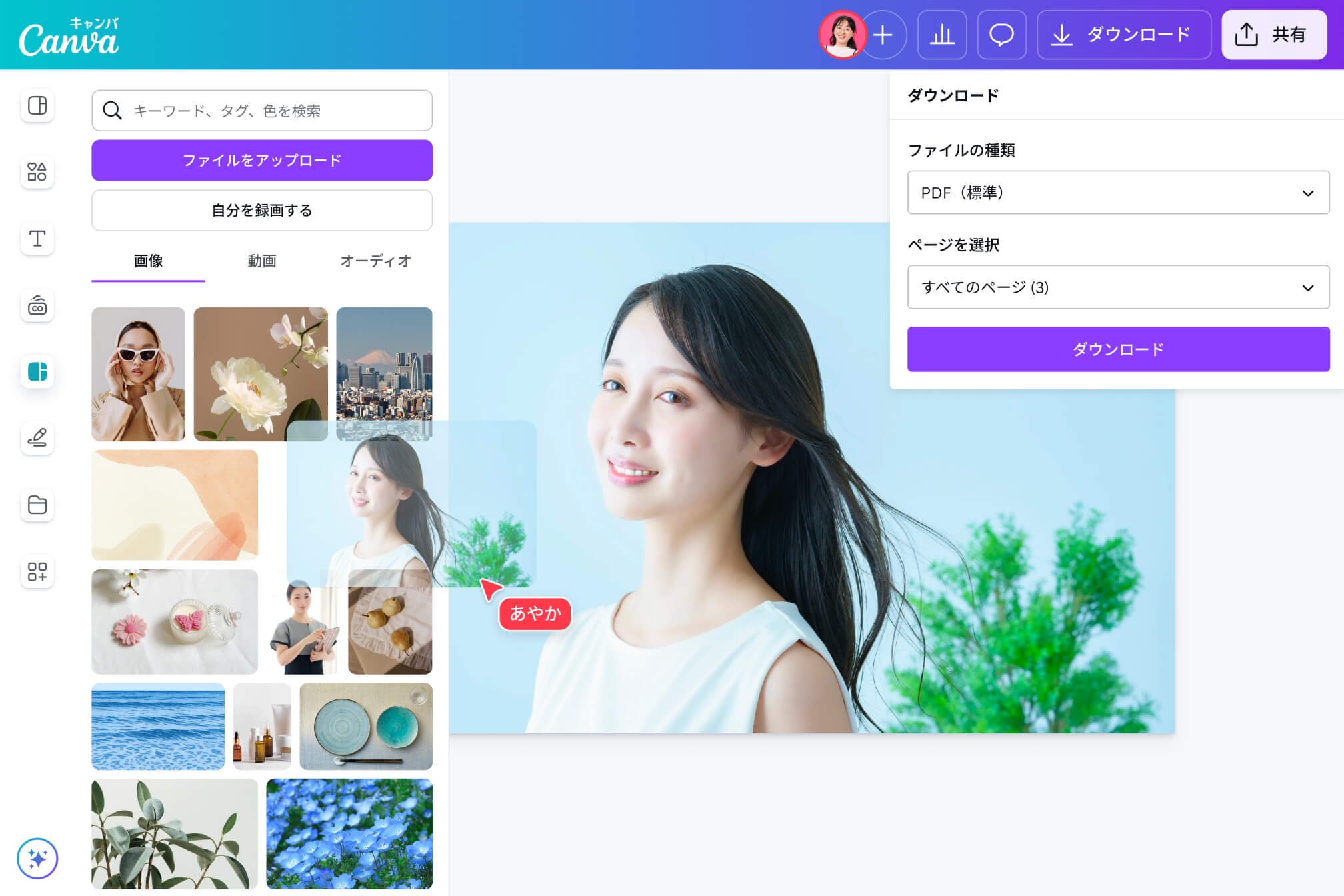Add a collaborator with plus icon

pos(883,35)
